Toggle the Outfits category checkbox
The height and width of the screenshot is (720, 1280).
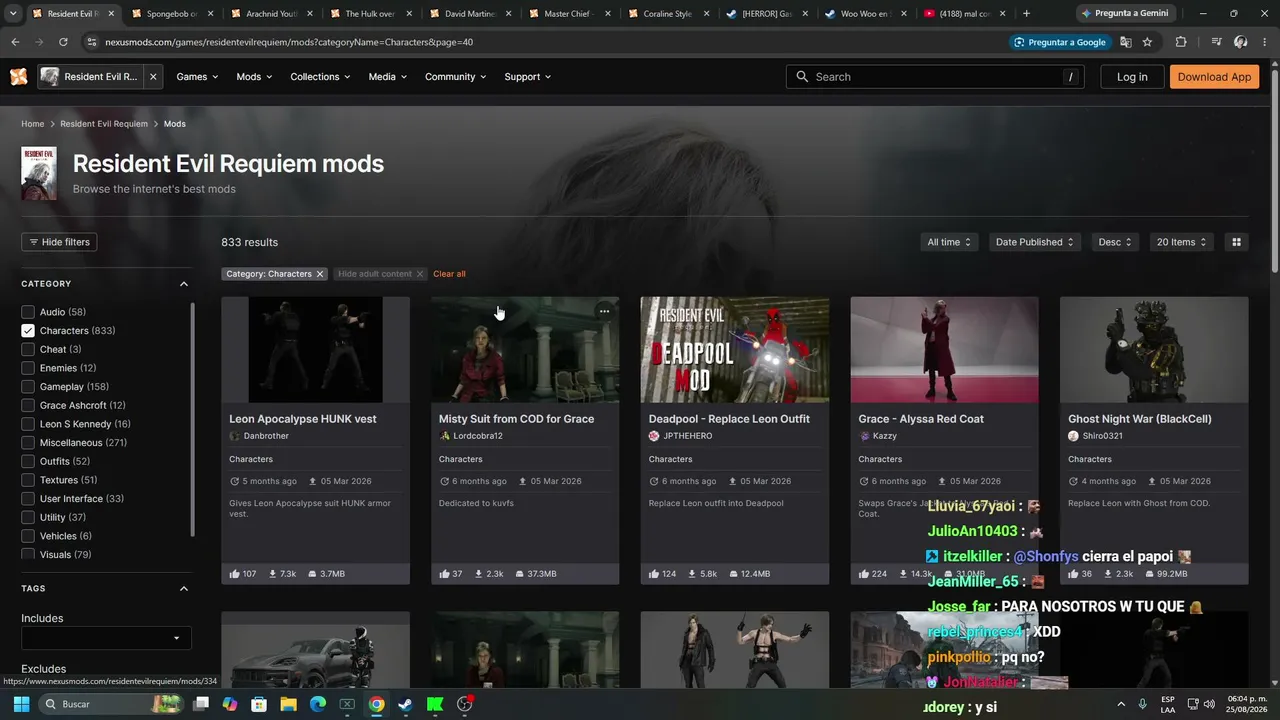[x=28, y=461]
